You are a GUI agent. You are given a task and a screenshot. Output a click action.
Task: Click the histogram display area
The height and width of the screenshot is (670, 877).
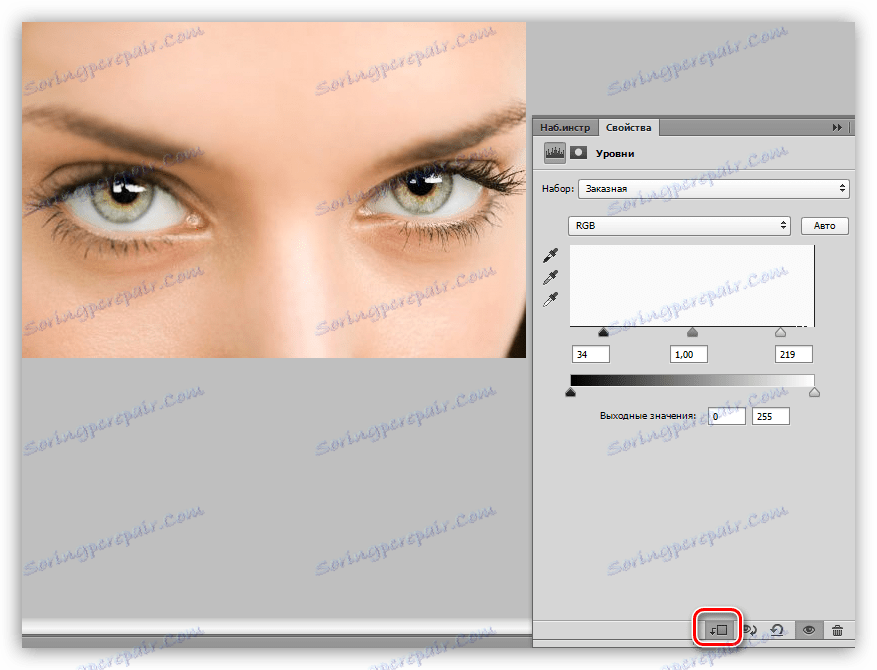click(x=692, y=286)
